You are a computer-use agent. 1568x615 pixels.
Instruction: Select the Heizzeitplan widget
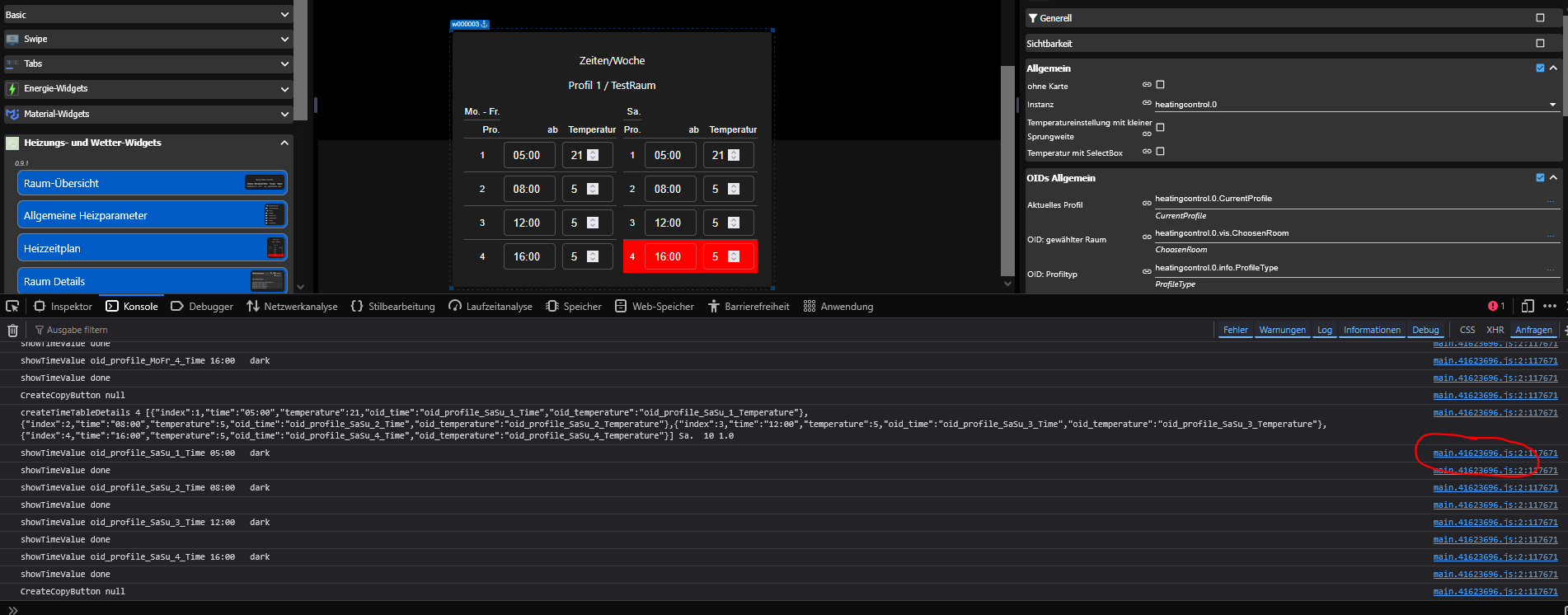152,248
